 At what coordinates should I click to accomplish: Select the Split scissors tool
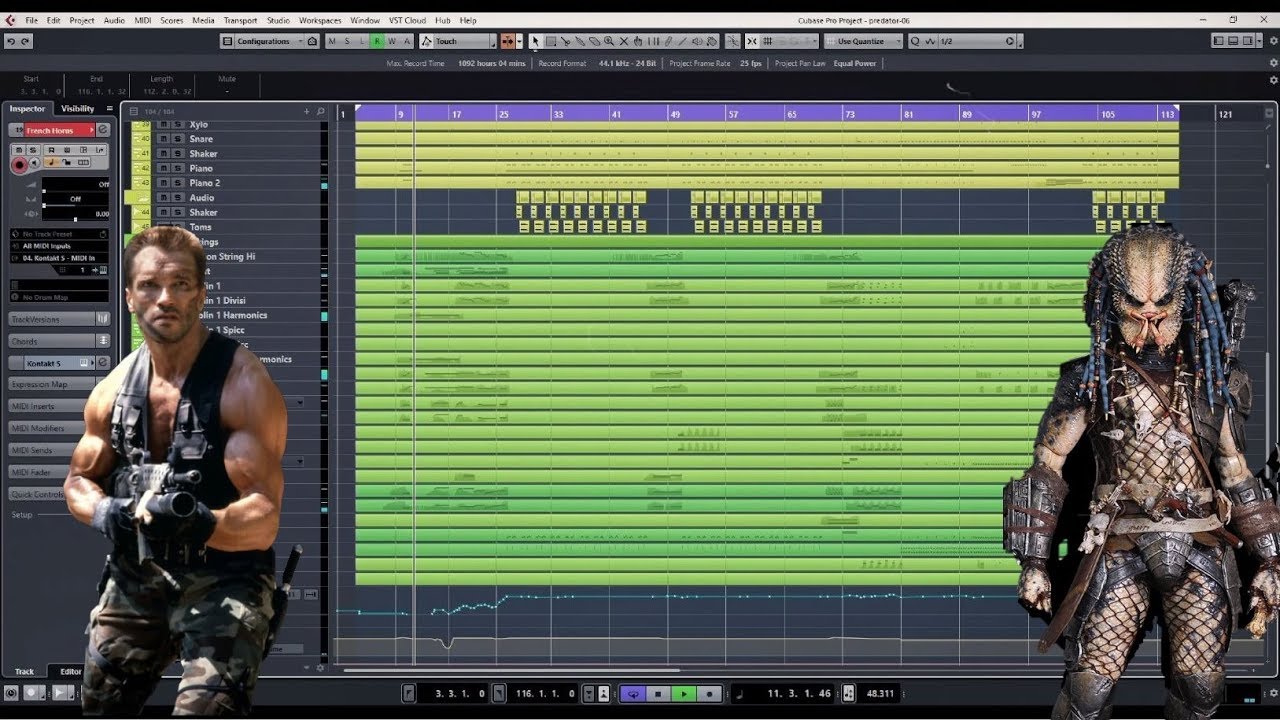(x=565, y=41)
